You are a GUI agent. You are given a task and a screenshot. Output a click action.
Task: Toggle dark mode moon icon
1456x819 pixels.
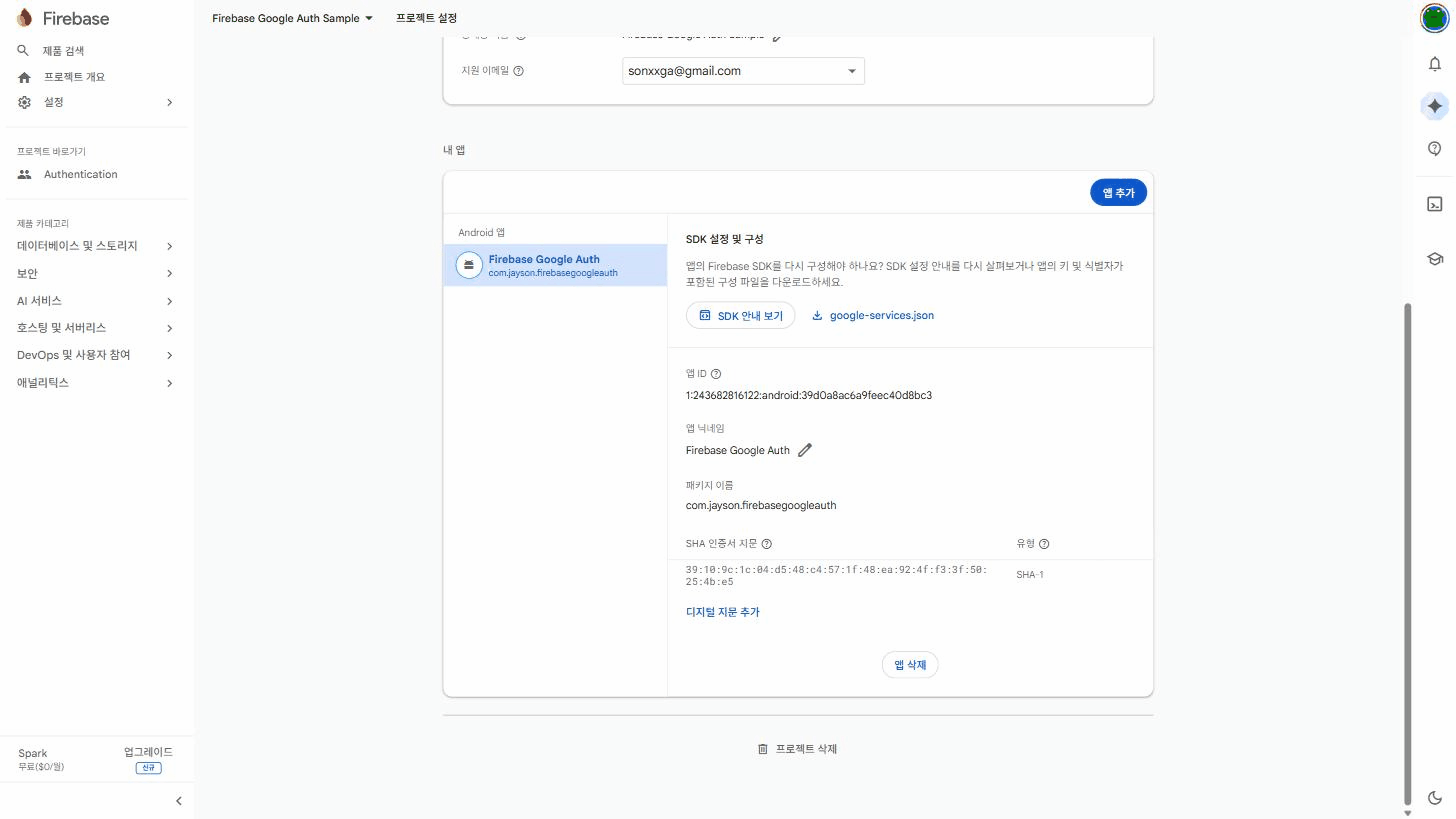click(1435, 797)
